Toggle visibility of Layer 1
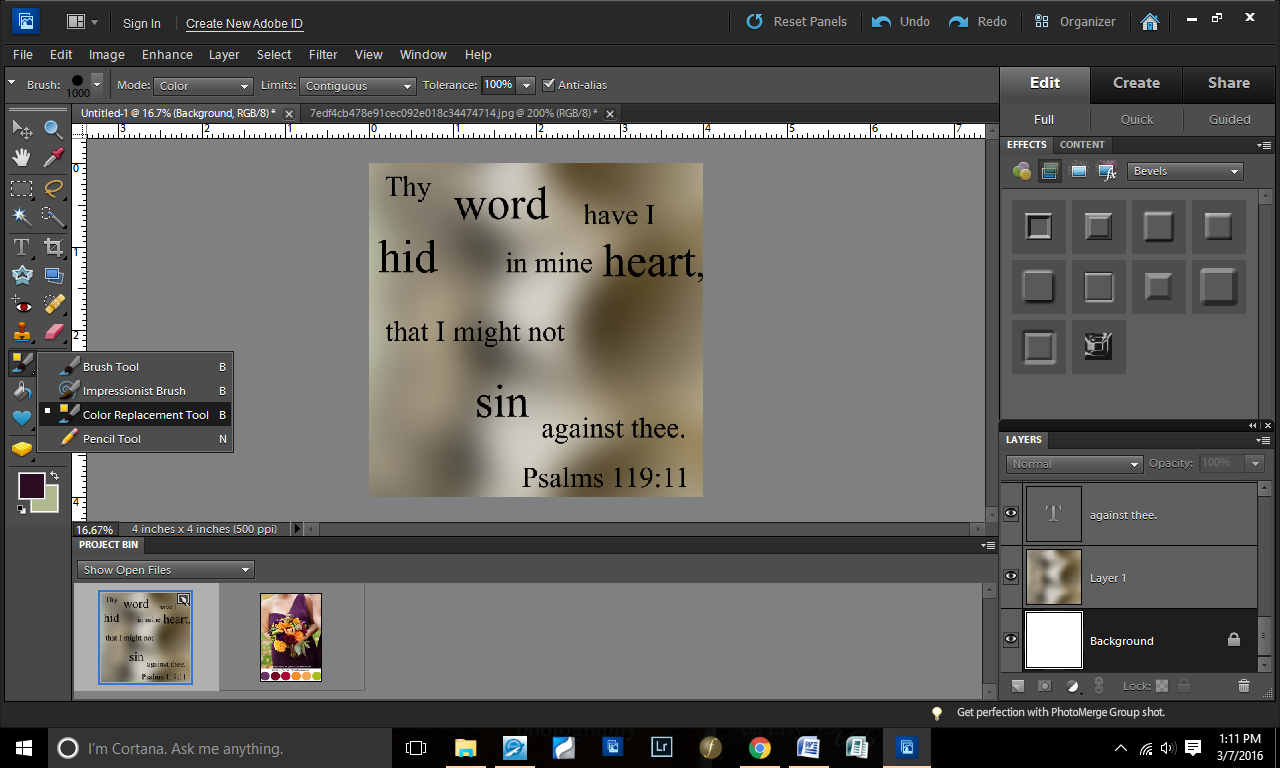 click(x=1011, y=577)
